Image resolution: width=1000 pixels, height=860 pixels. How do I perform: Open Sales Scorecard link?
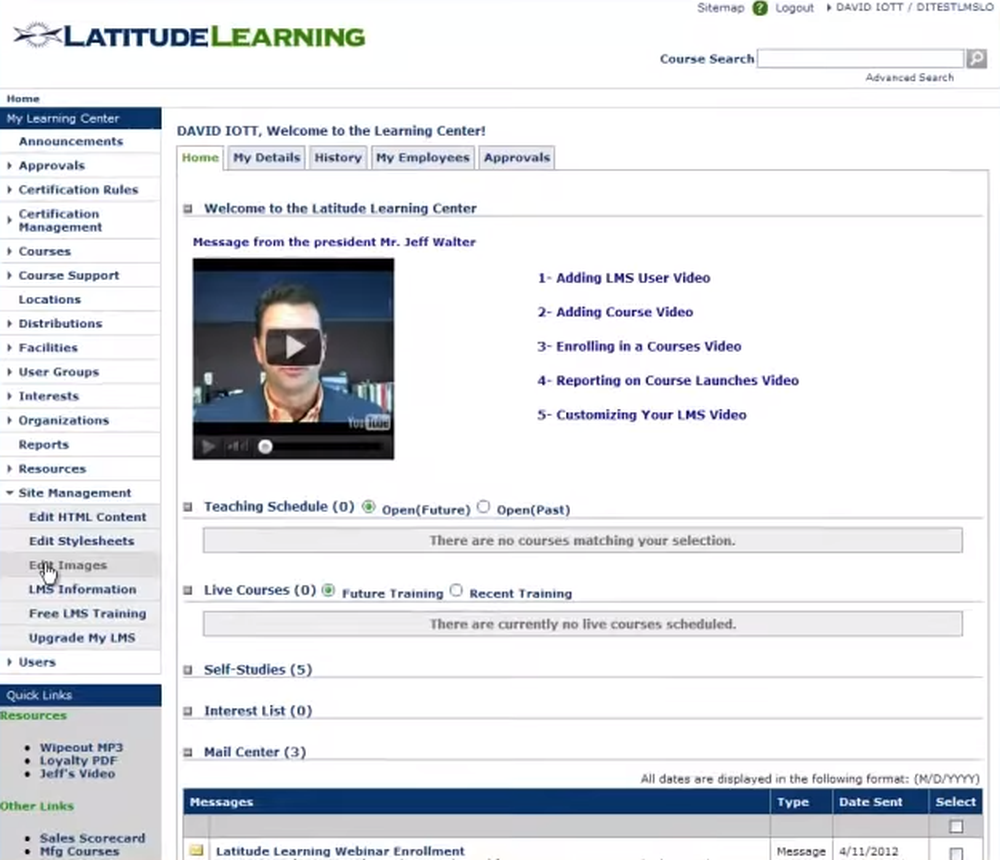click(x=92, y=838)
